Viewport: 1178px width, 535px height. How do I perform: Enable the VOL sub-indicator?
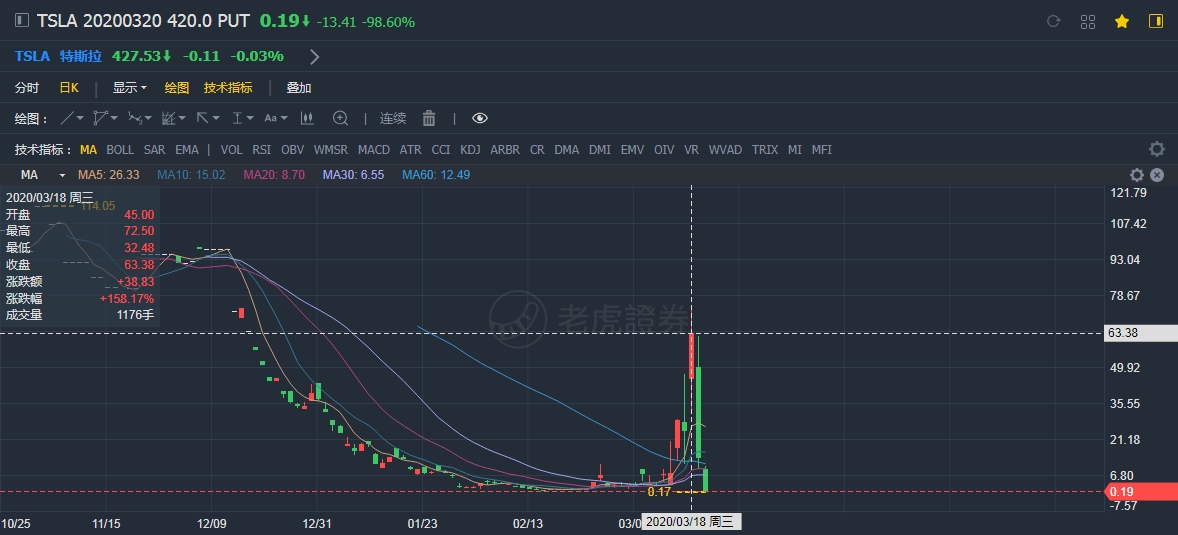(x=231, y=150)
